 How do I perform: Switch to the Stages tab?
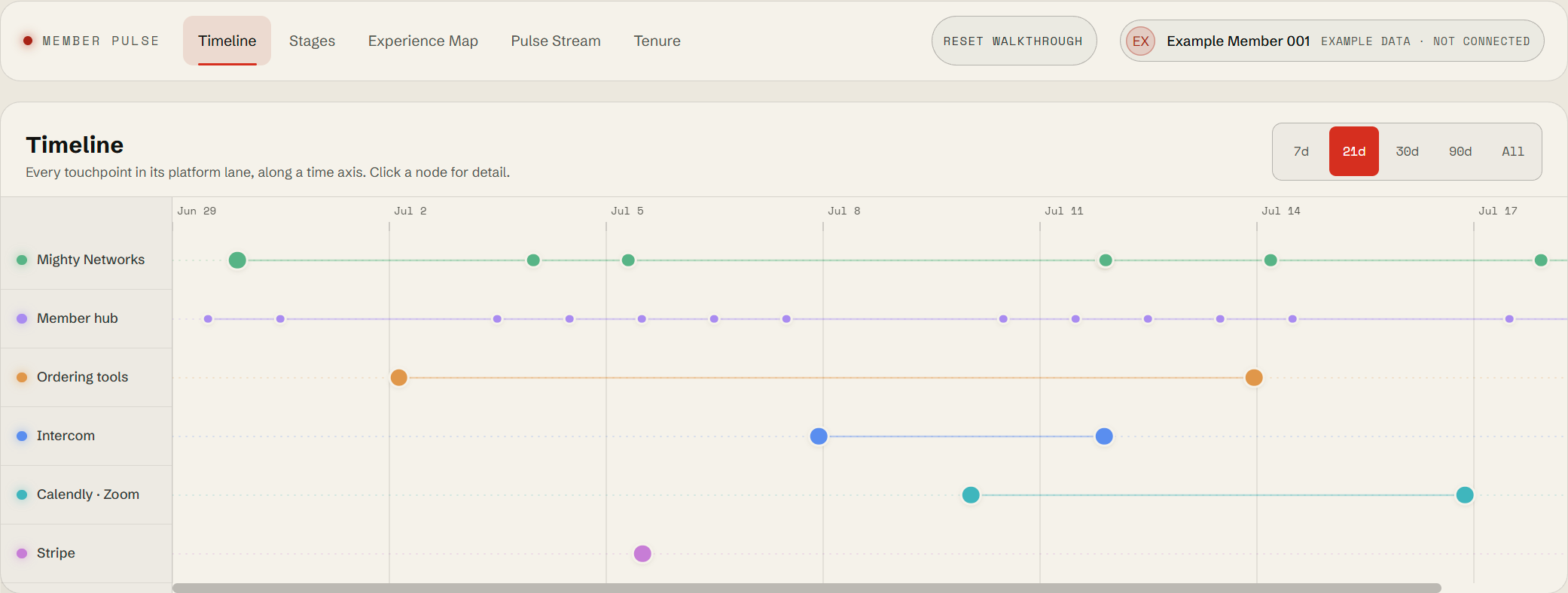(x=312, y=41)
